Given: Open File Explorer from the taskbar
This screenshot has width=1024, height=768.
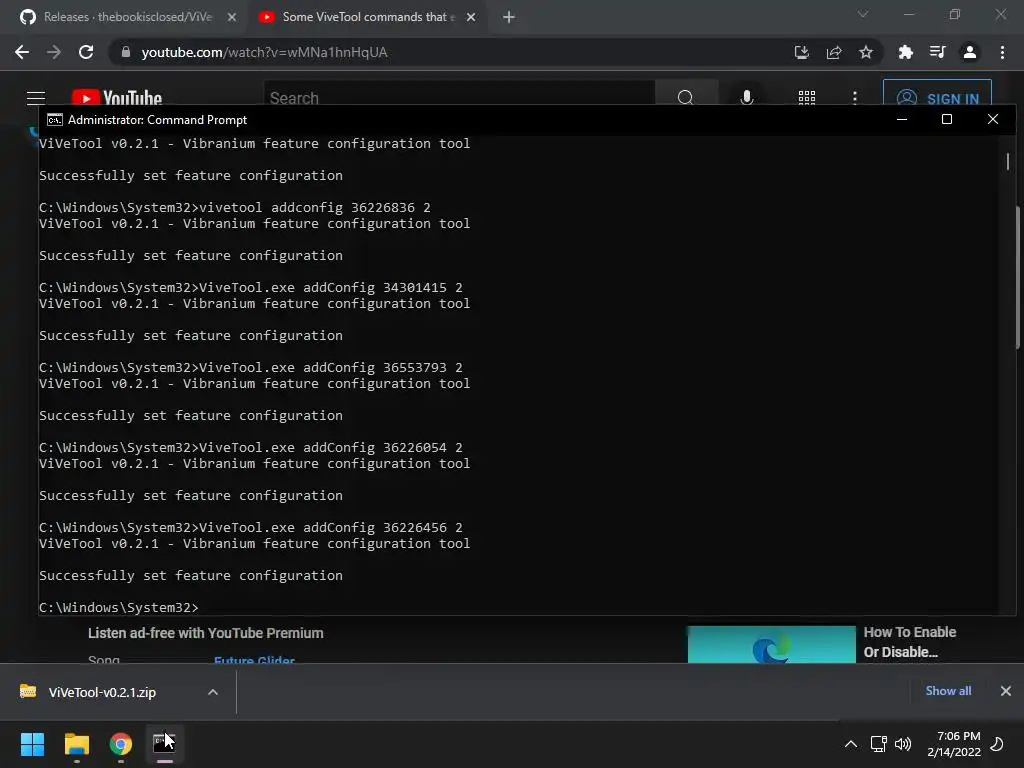Looking at the screenshot, I should pos(76,744).
